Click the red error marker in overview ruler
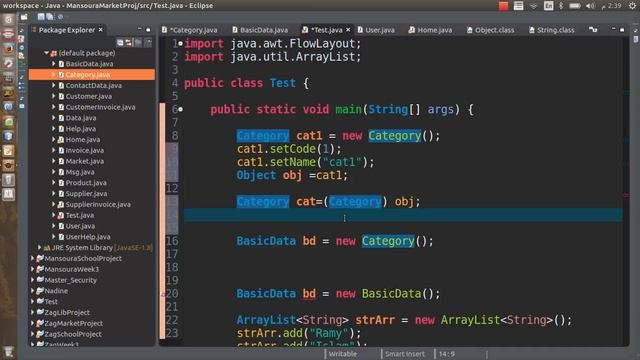 tap(626, 196)
